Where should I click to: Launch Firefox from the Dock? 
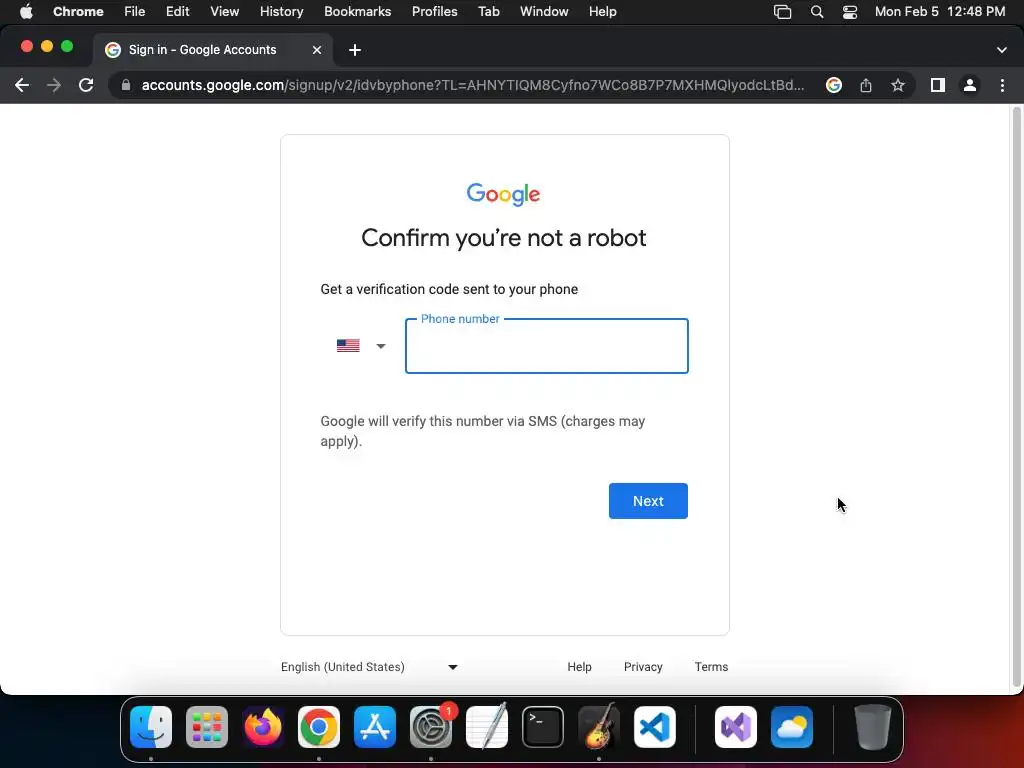pos(263,727)
